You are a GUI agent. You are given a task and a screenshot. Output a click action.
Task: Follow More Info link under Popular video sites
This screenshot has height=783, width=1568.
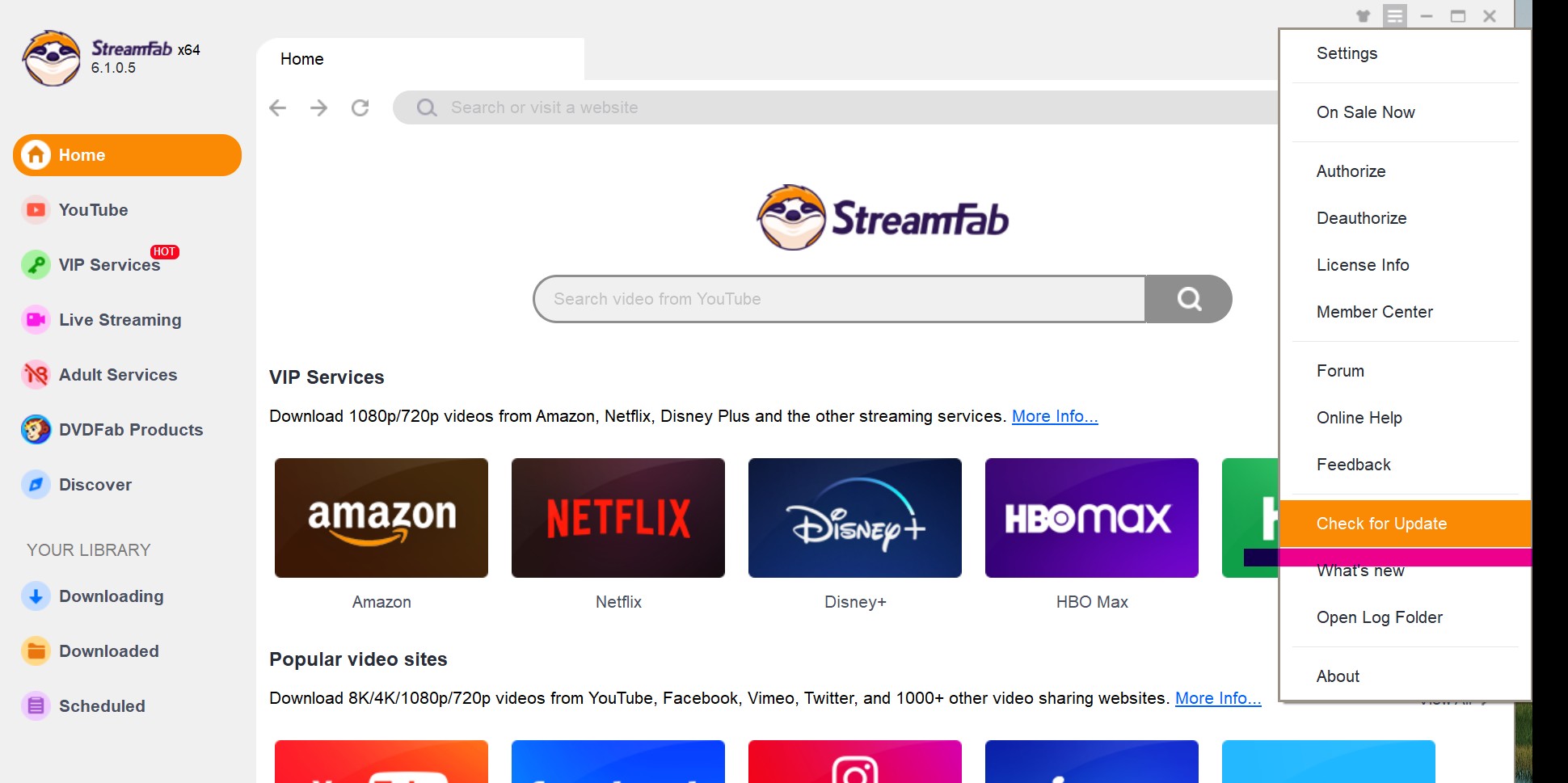tap(1218, 698)
